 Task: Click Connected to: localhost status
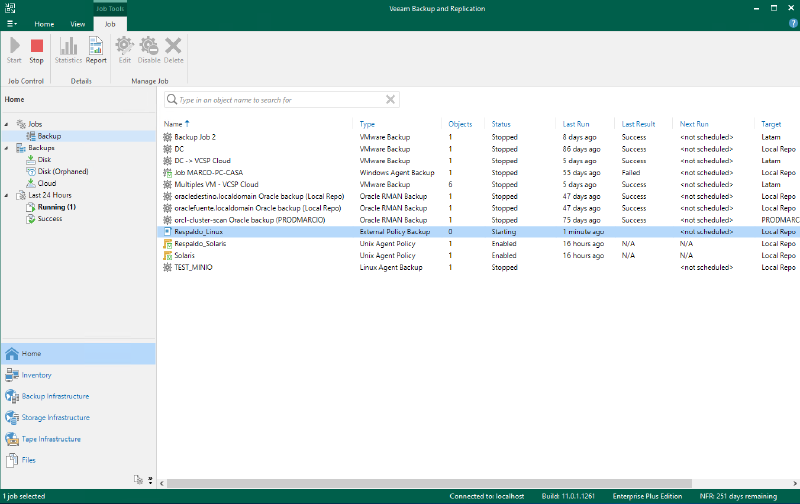pos(487,496)
